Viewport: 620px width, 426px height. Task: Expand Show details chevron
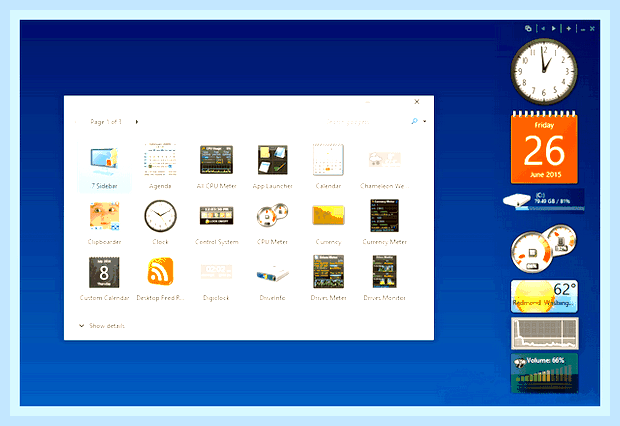click(81, 326)
